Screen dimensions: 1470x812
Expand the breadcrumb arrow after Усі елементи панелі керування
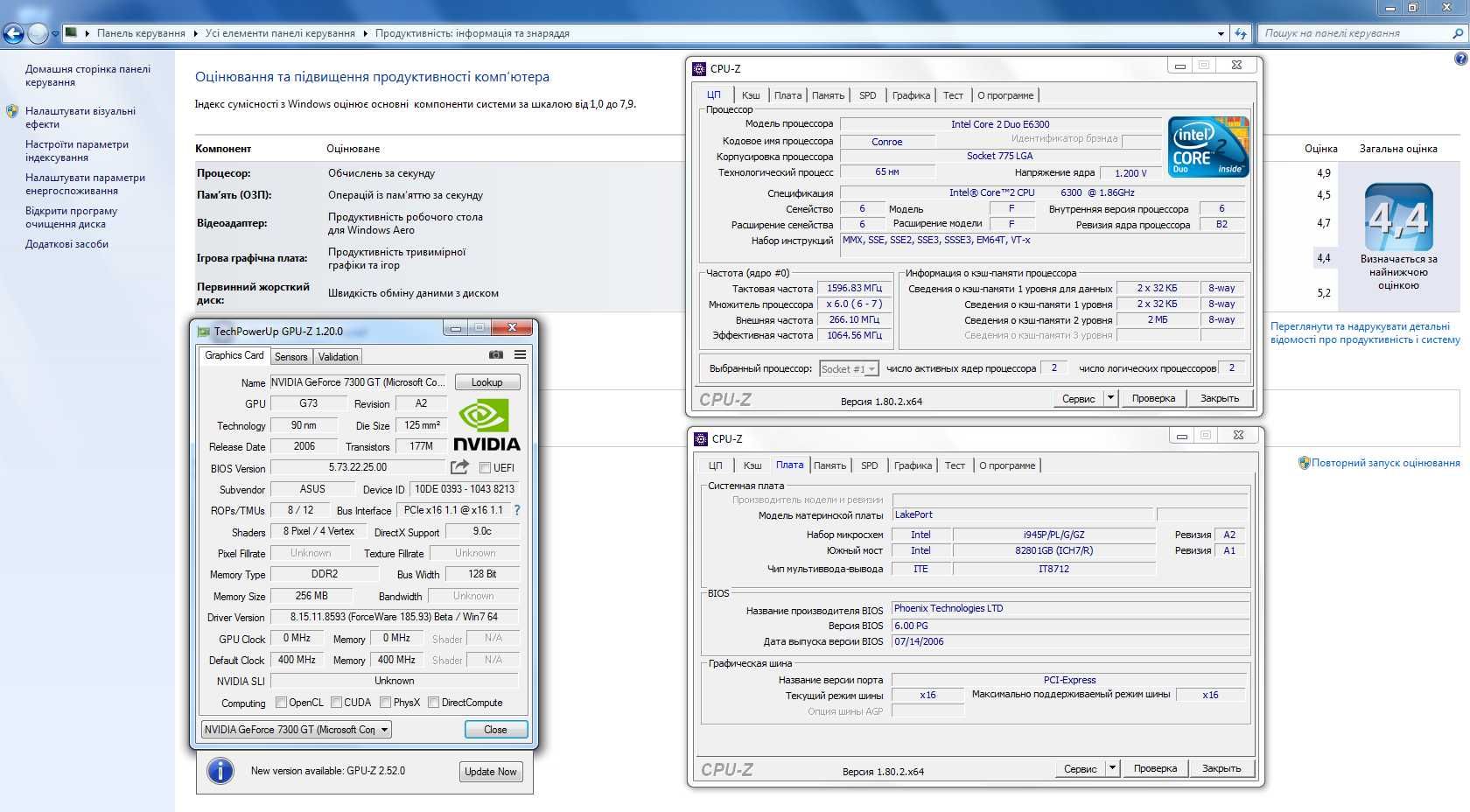[x=365, y=33]
